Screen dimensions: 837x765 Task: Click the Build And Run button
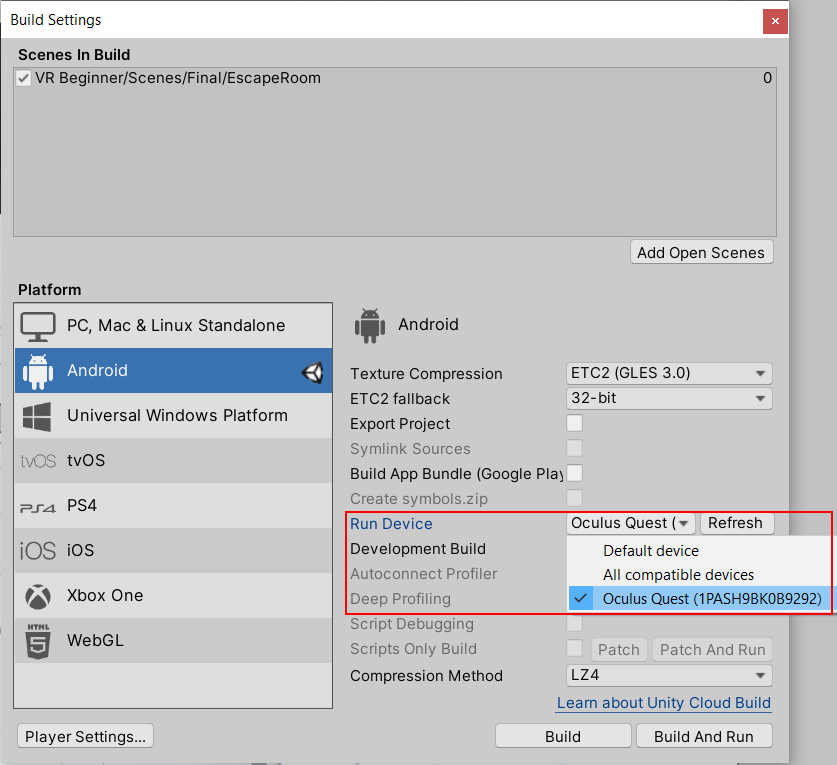(x=704, y=737)
